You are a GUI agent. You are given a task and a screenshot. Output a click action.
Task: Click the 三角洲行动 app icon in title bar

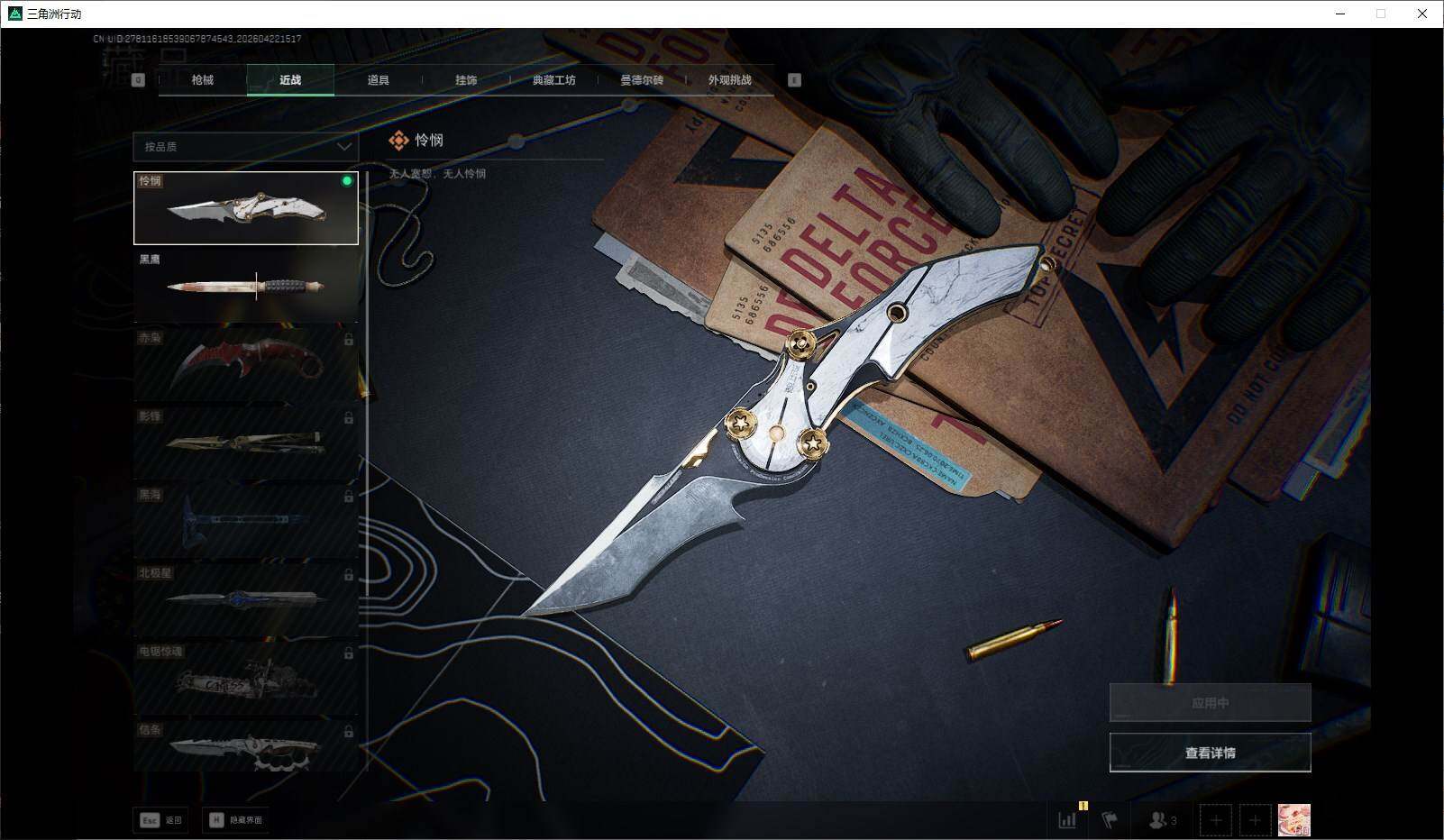[14, 14]
